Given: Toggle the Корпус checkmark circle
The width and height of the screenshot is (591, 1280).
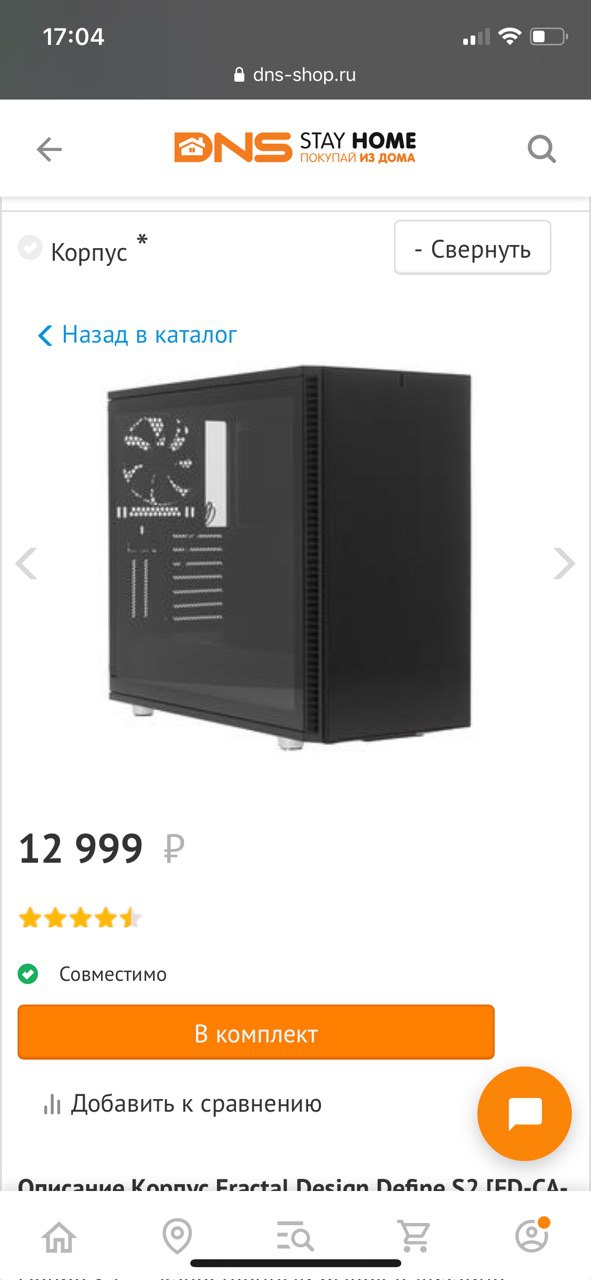Looking at the screenshot, I should 30,247.
